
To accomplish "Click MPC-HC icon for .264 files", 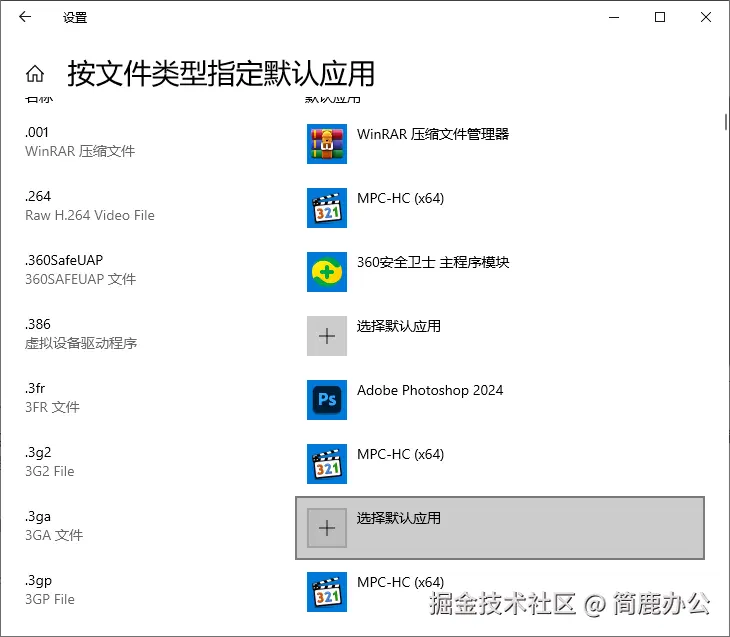I will (x=327, y=208).
